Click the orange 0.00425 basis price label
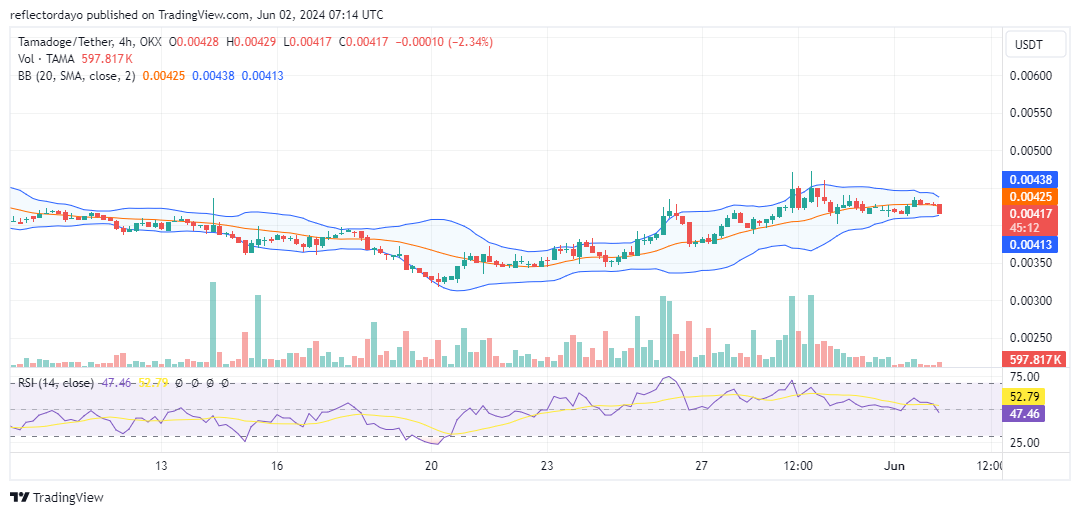Viewport: 1080px width, 515px height. [x=1032, y=196]
